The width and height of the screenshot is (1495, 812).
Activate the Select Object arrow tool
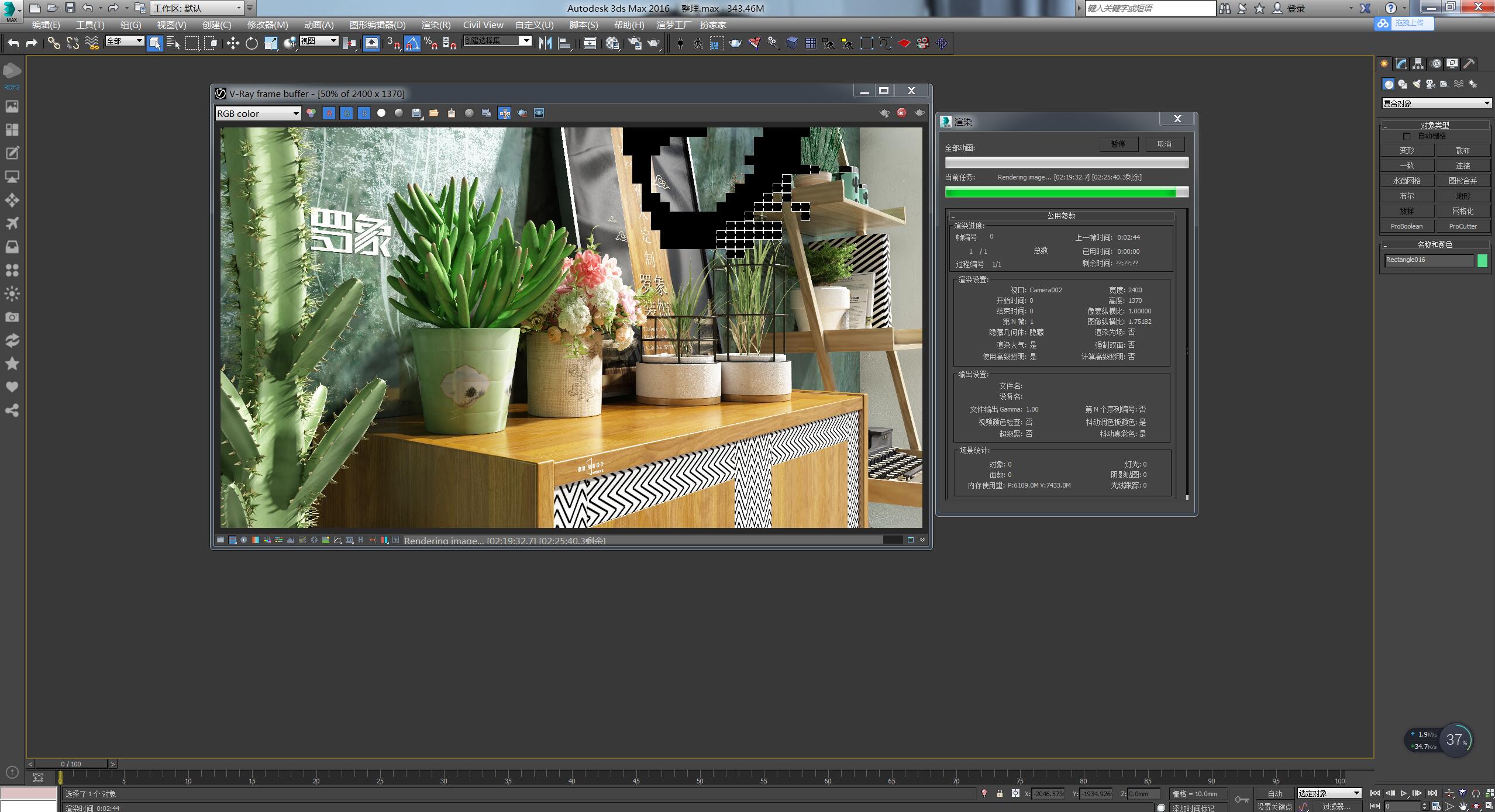154,43
